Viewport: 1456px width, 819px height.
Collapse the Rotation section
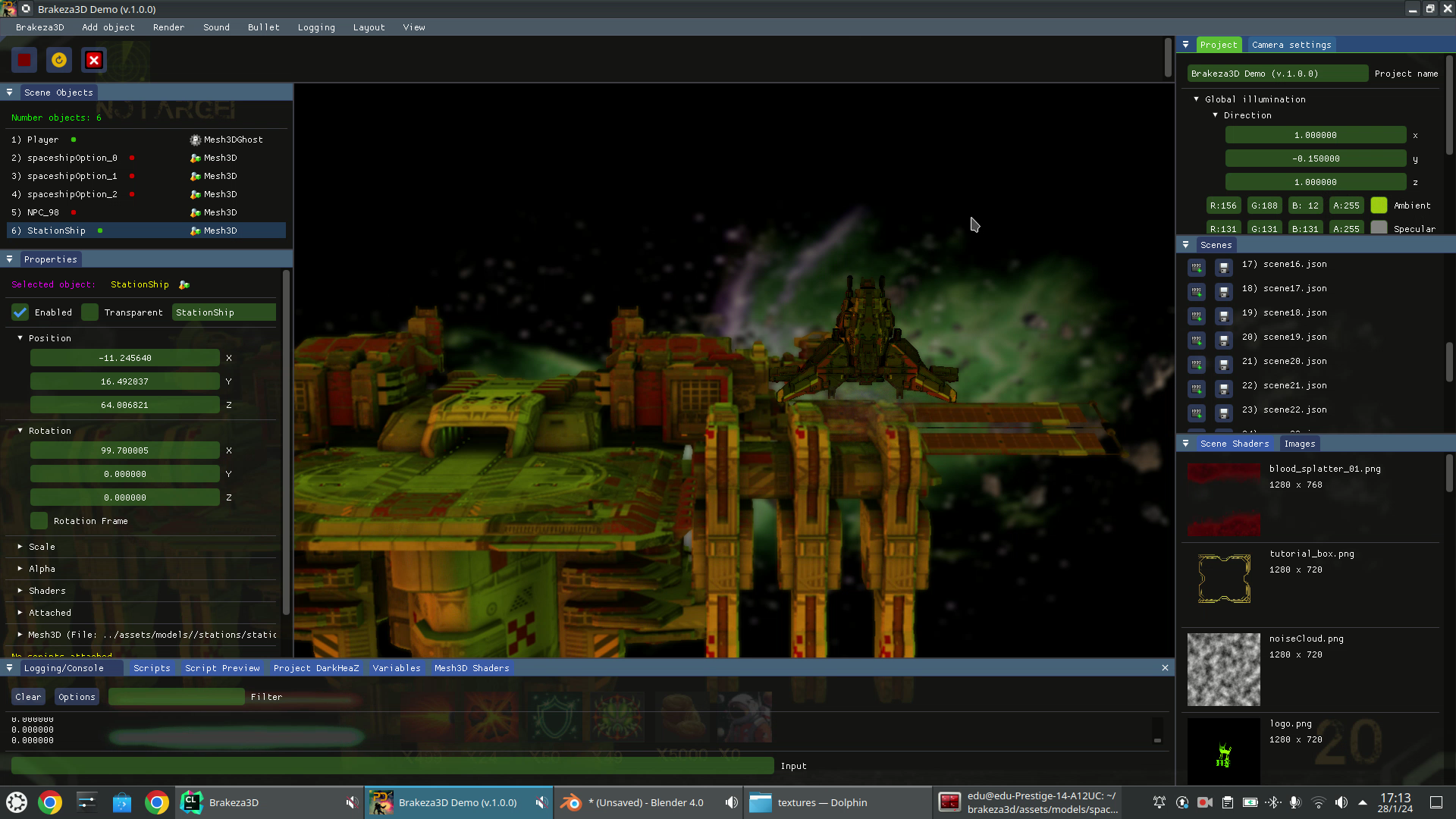[x=20, y=431]
